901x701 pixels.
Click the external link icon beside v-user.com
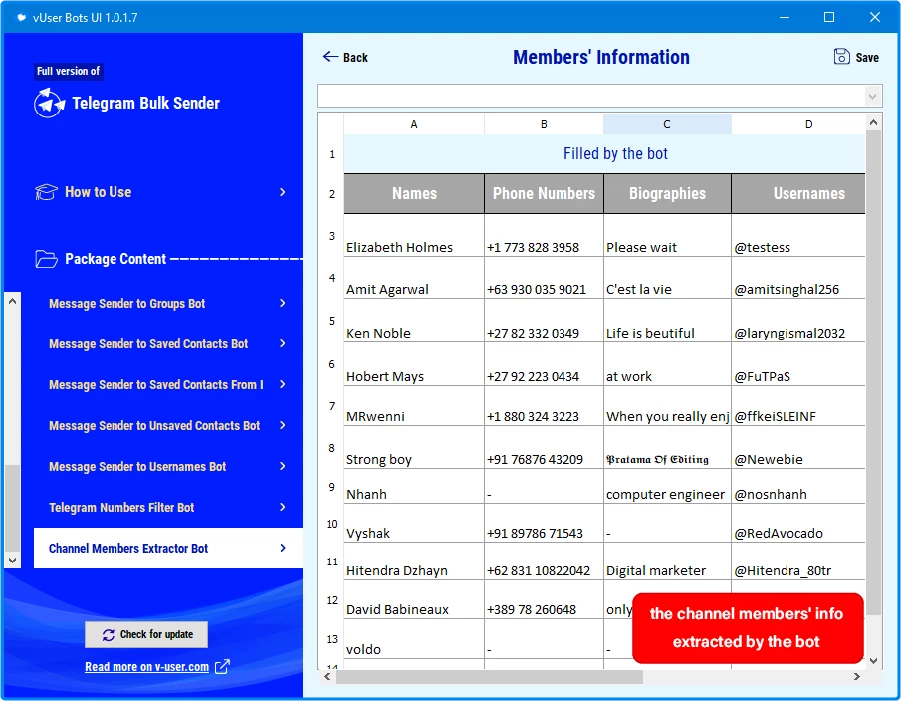click(x=222, y=667)
